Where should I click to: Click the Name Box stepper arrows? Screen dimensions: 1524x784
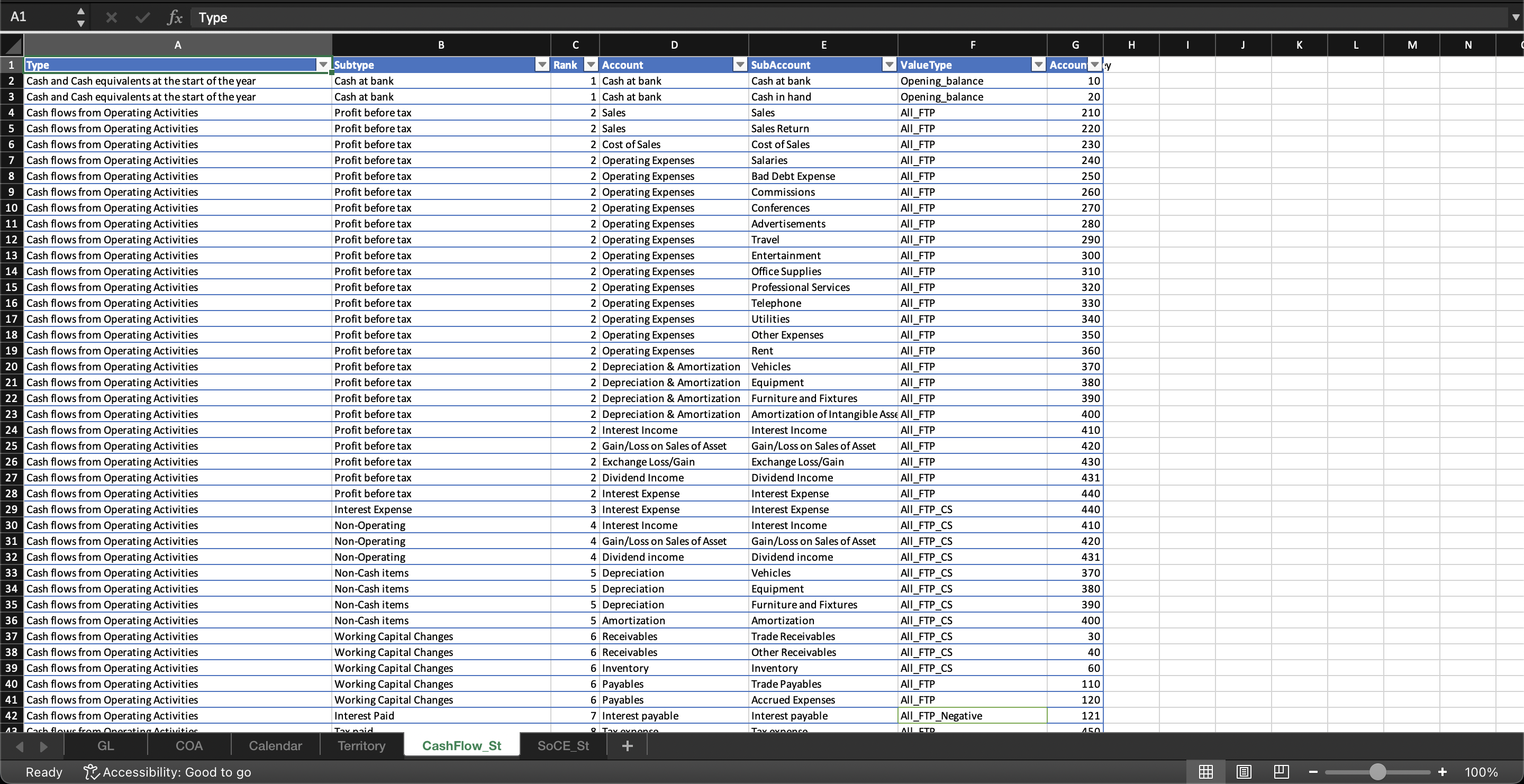(x=81, y=17)
